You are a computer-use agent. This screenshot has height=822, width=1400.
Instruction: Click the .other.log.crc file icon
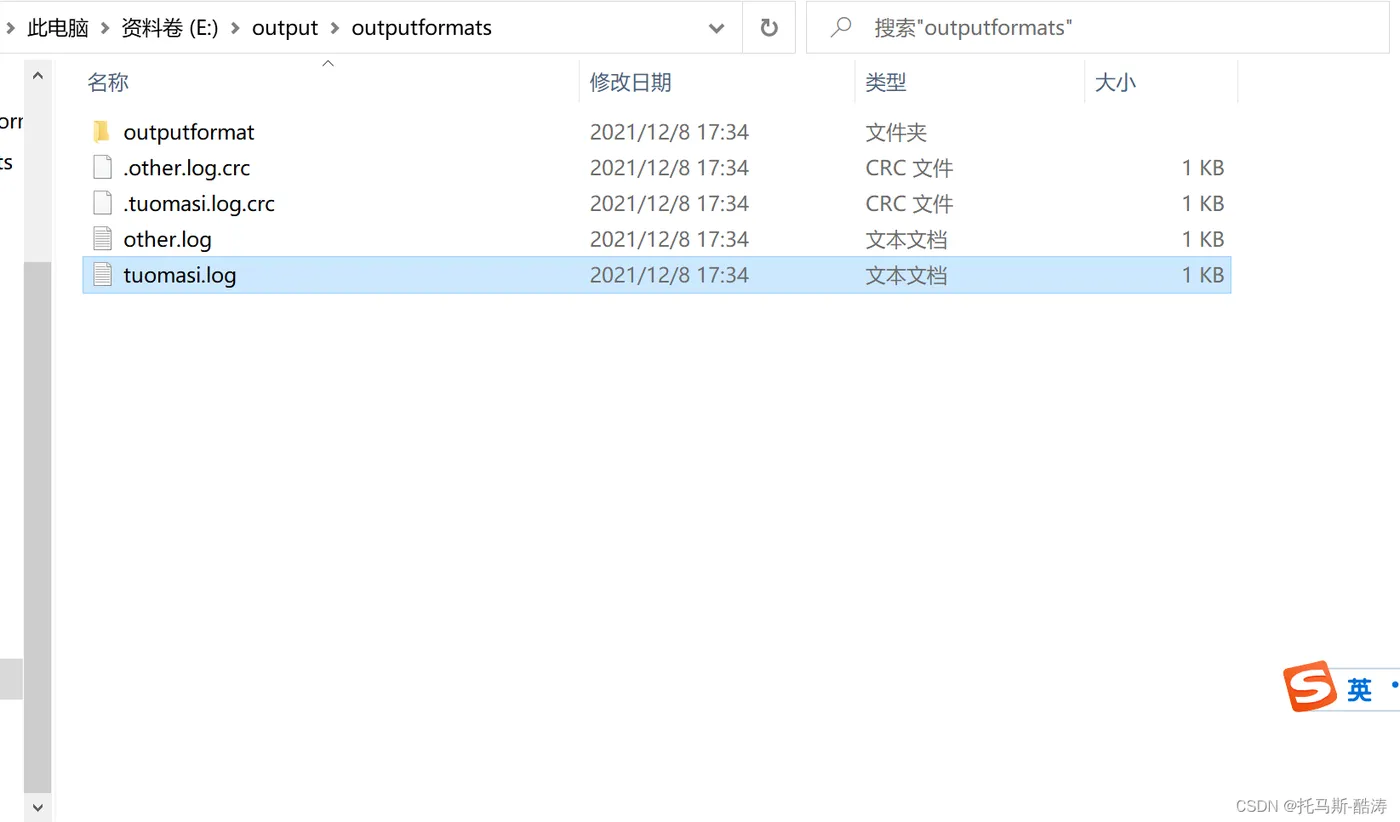click(101, 167)
